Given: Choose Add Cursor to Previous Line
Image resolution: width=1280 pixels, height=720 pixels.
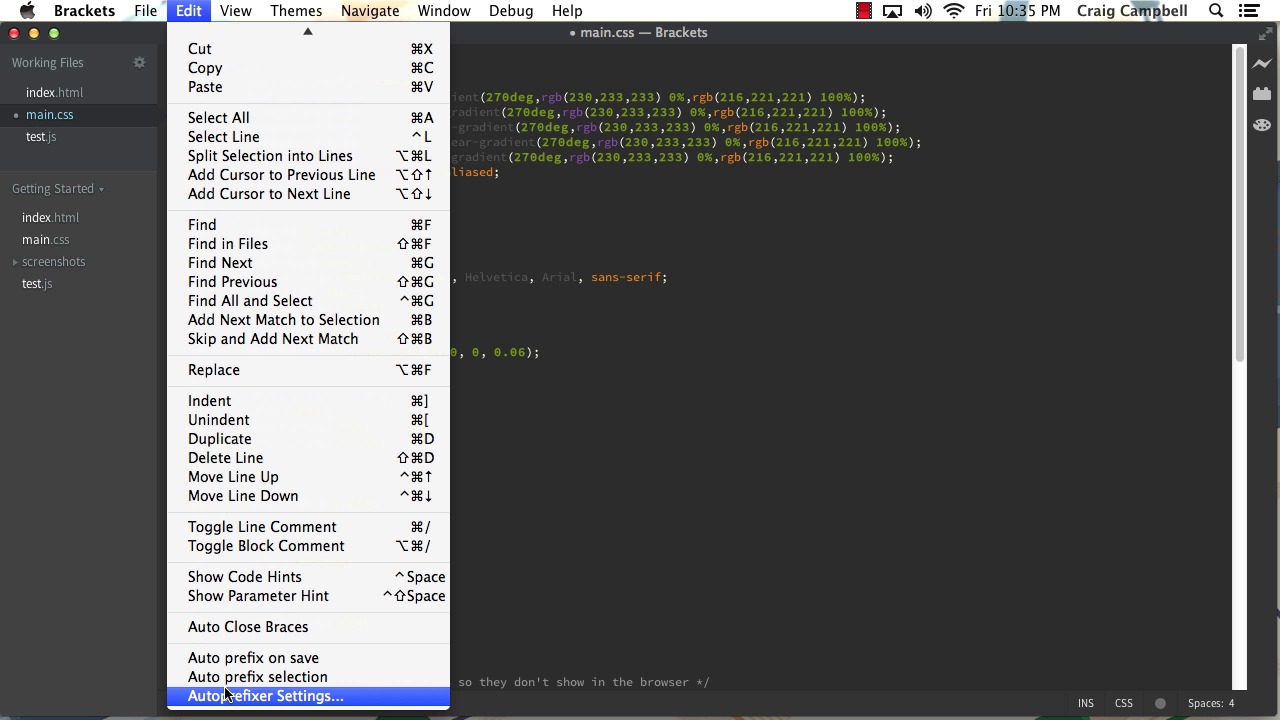Looking at the screenshot, I should coord(309,175).
